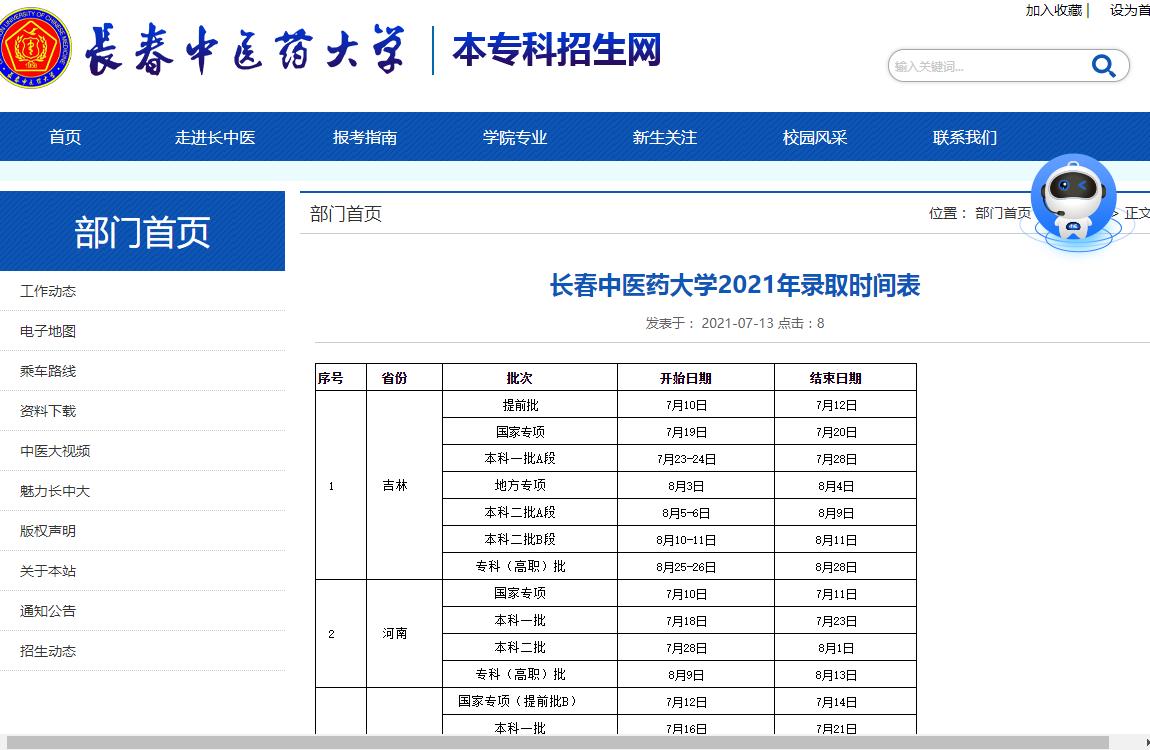Screen dimensions: 1150x750
Task: Click the 加入收藏 link
Action: coord(1053,10)
